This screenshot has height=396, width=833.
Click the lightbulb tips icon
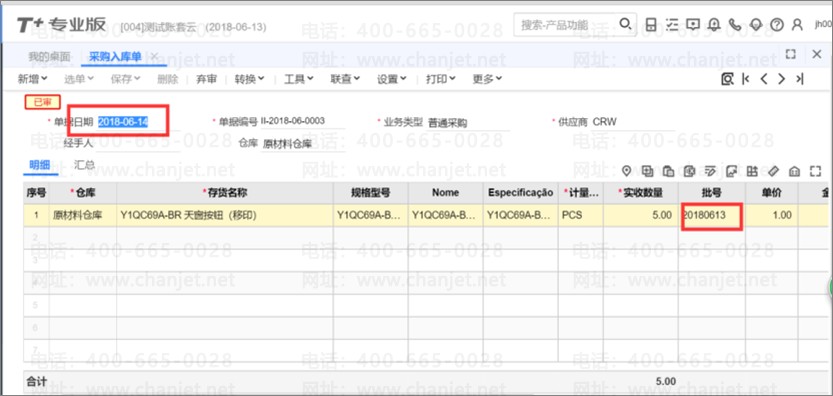pos(756,24)
